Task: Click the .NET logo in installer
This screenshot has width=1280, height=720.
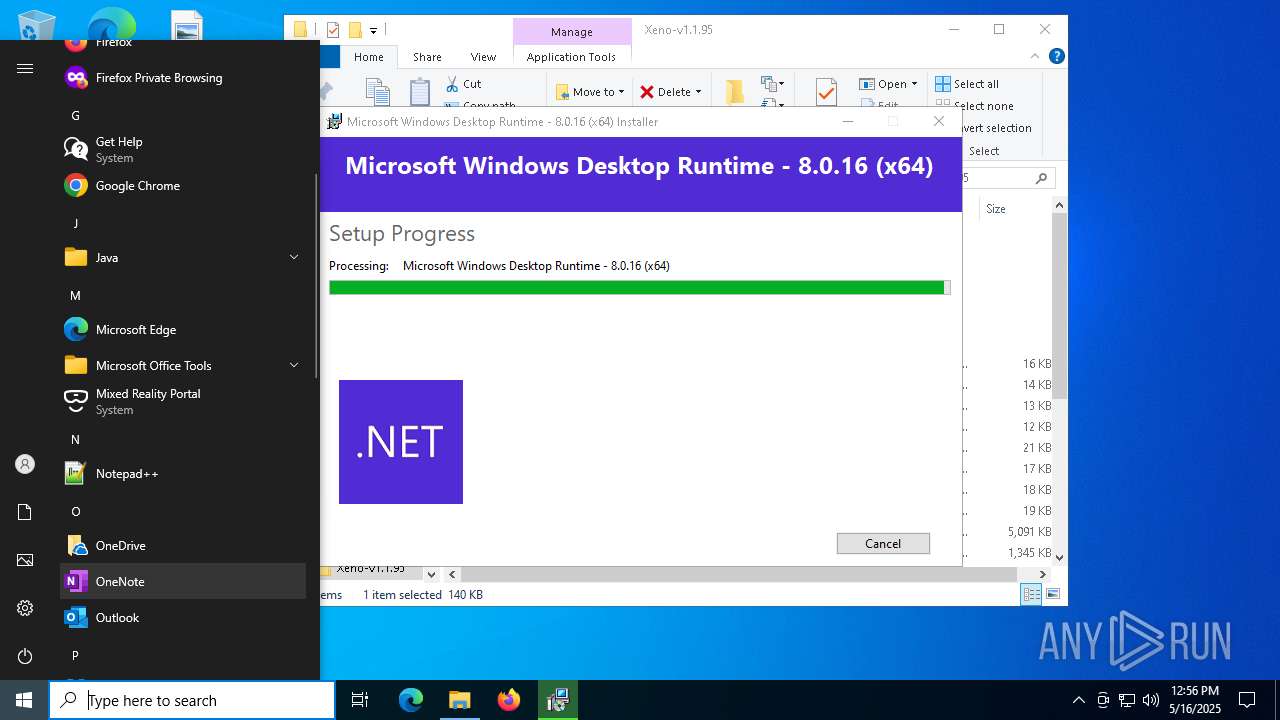Action: click(400, 442)
